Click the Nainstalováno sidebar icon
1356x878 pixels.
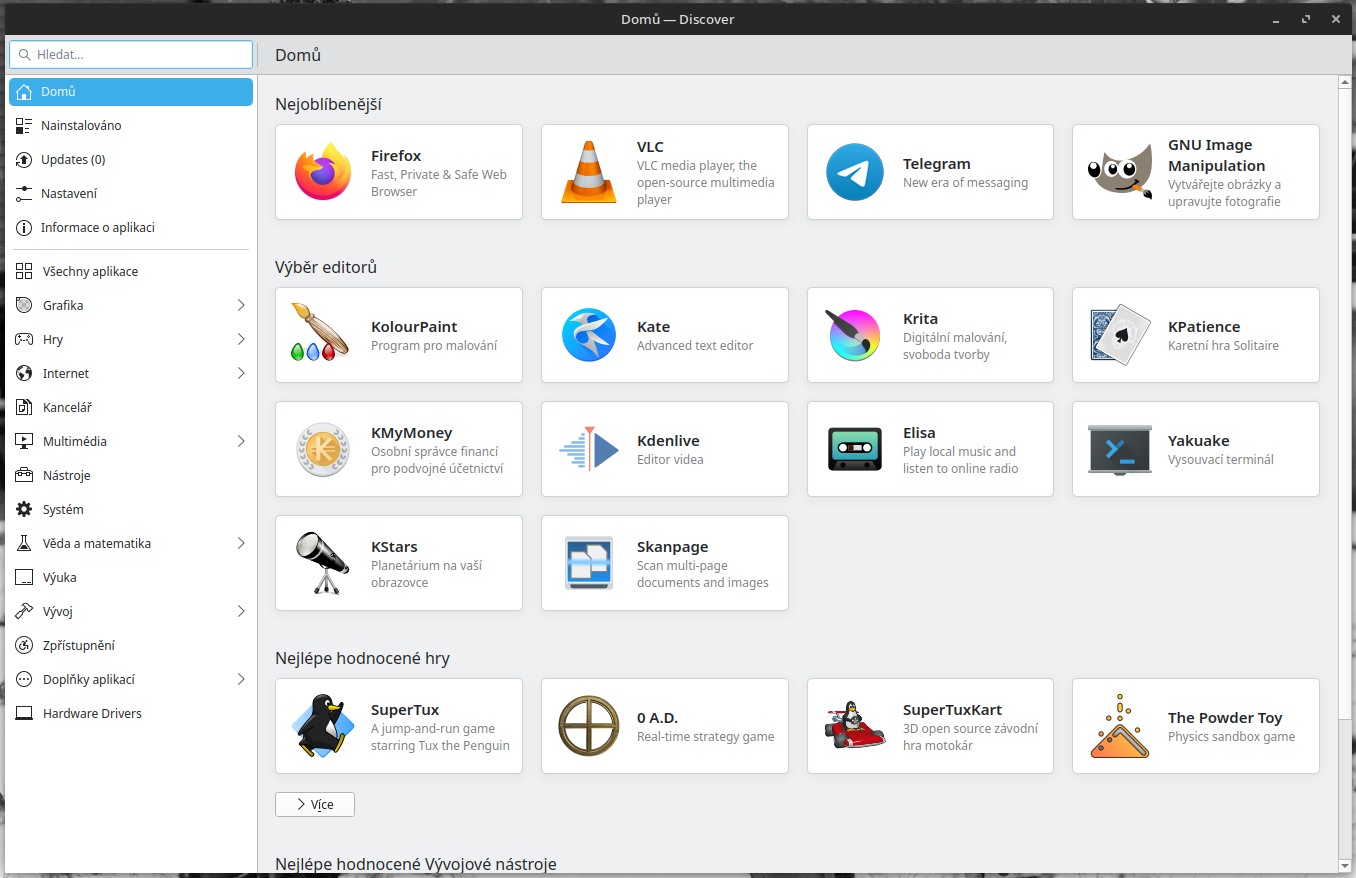coord(24,126)
